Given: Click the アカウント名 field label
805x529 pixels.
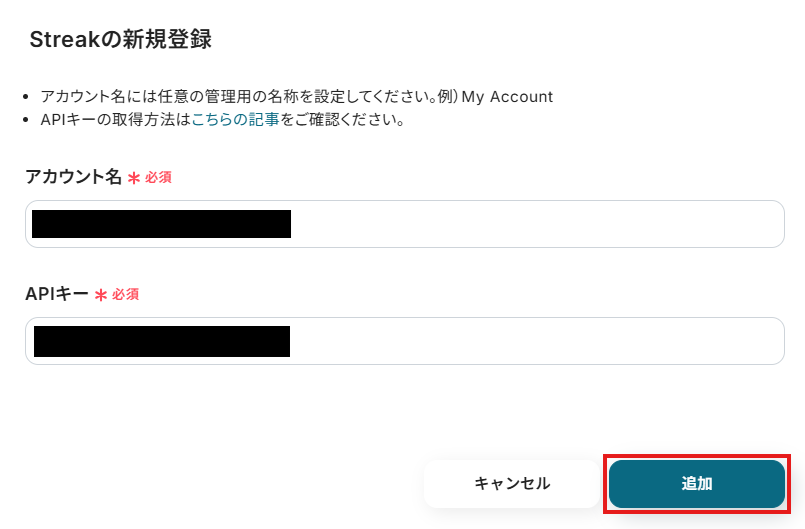Looking at the screenshot, I should click(73, 177).
